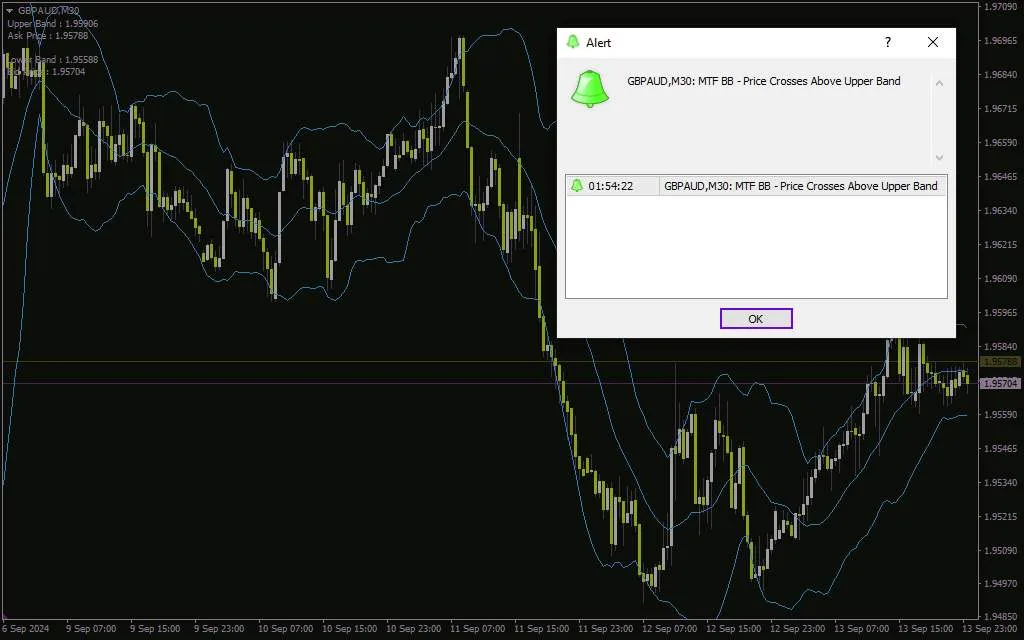Click the Upper Band value label
The height and width of the screenshot is (640, 1024).
[x=52, y=24]
